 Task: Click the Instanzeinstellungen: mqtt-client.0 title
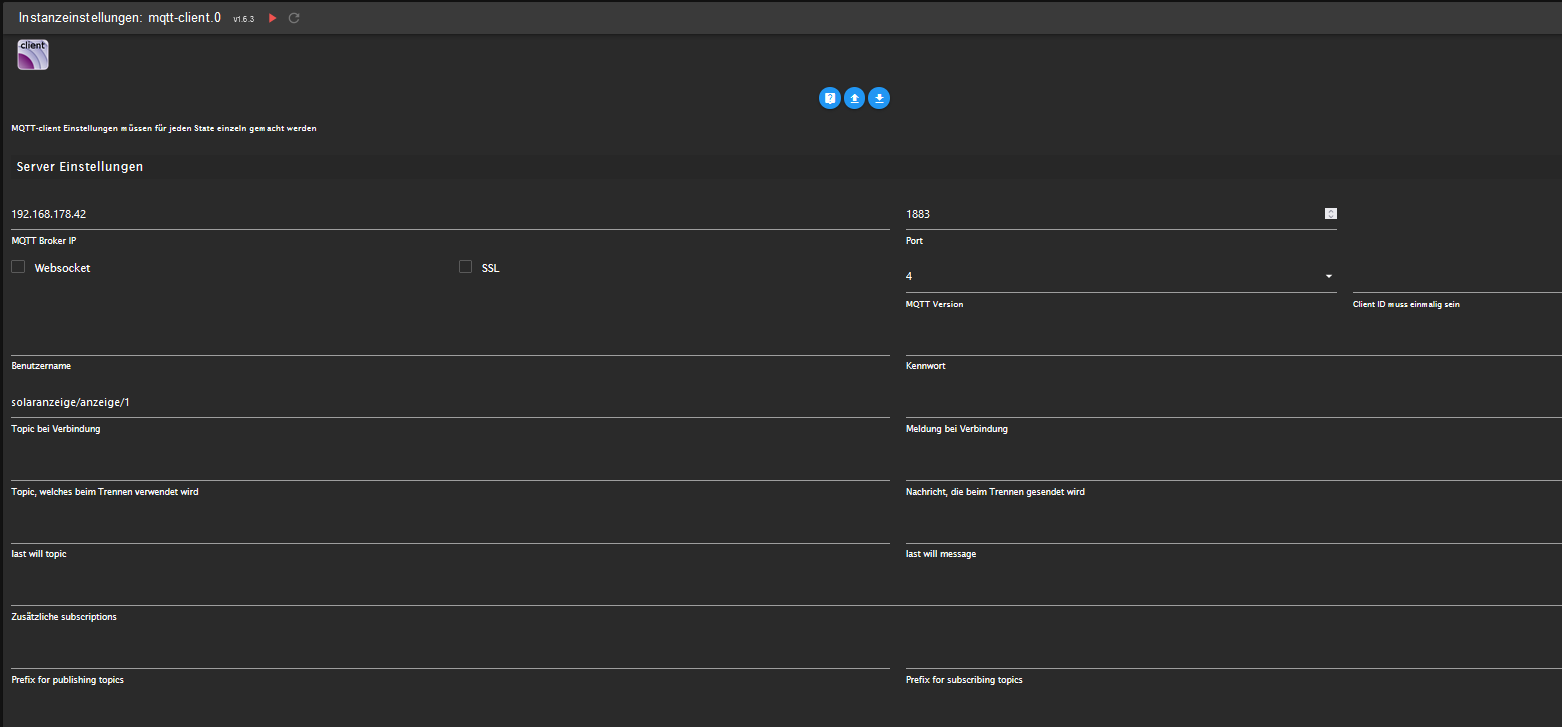tap(120, 18)
